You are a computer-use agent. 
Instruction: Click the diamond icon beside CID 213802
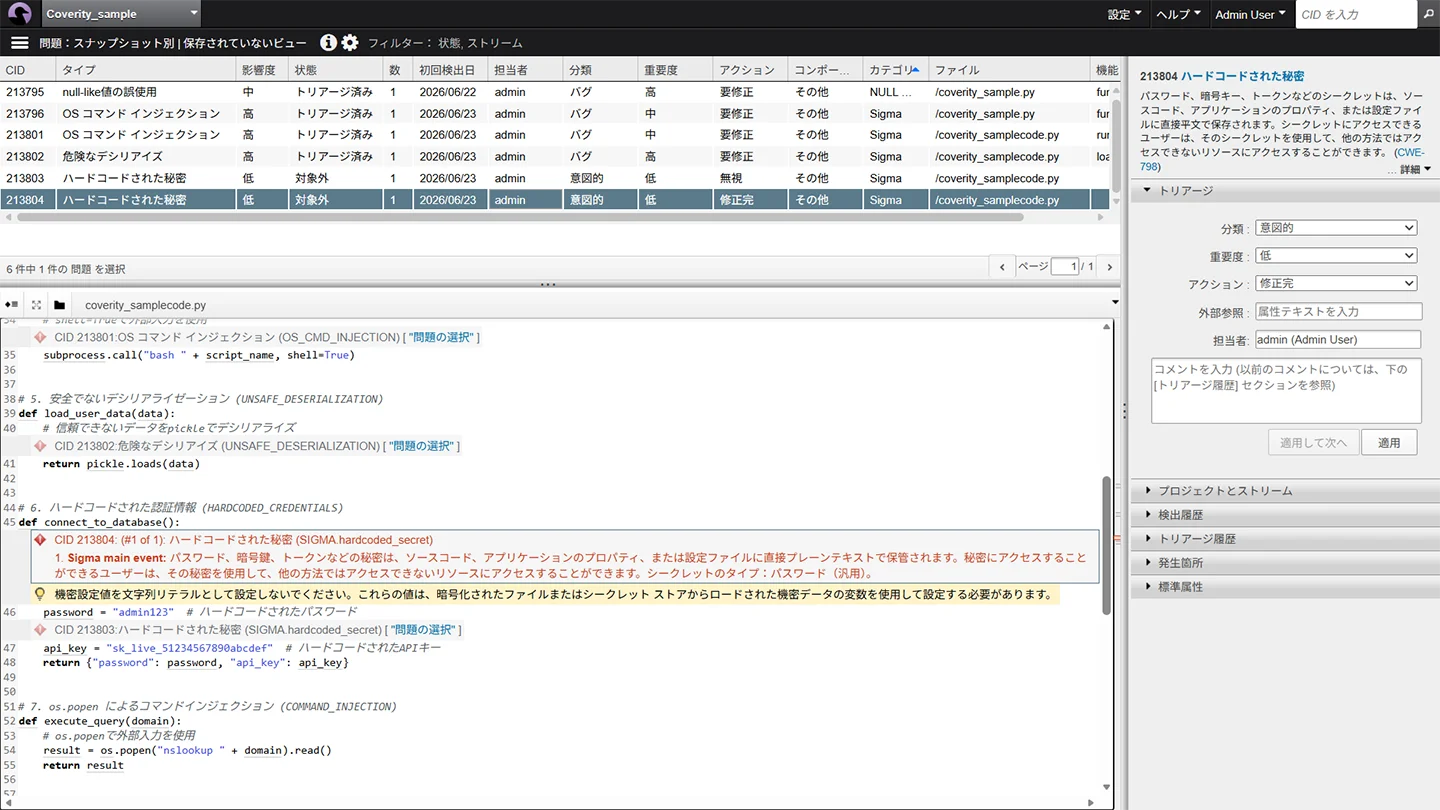[x=40, y=446]
